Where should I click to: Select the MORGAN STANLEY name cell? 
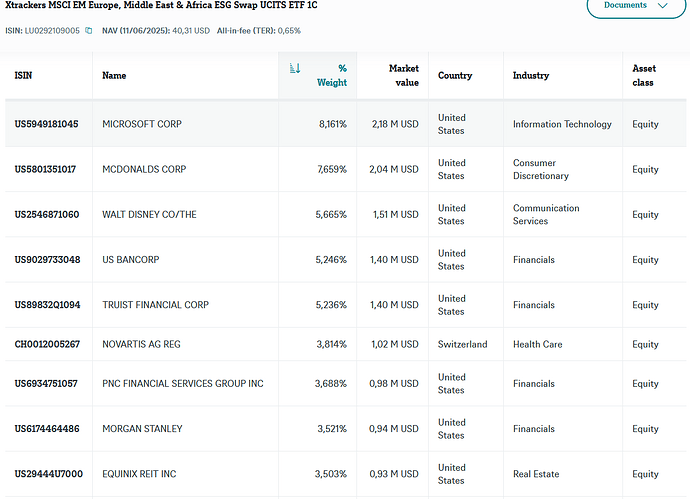(142, 429)
